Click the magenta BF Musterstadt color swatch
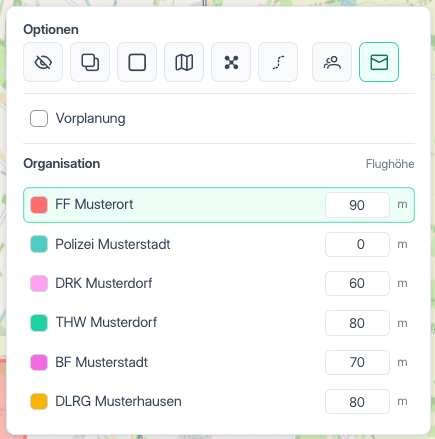Screen dimensions: 435x439 39,363
